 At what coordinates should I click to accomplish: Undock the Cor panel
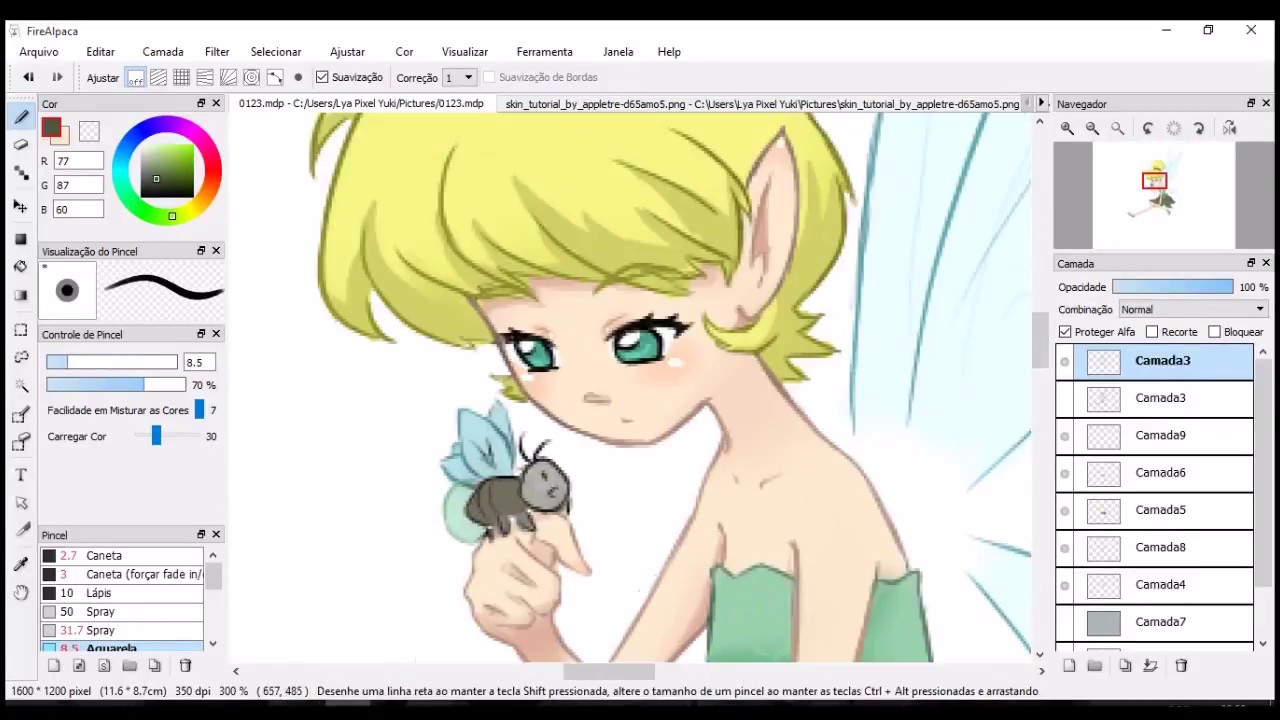pyautogui.click(x=201, y=103)
